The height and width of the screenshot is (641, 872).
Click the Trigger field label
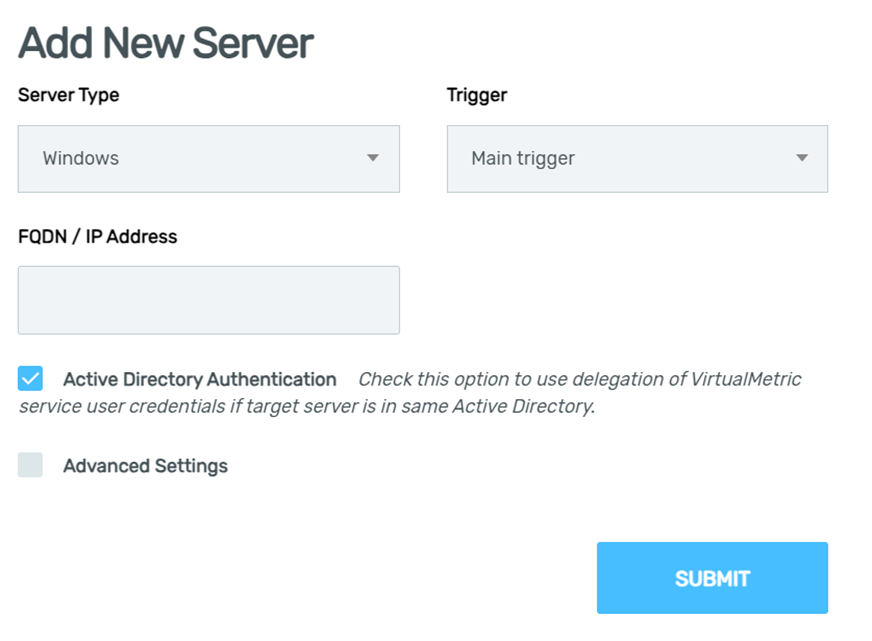click(477, 95)
